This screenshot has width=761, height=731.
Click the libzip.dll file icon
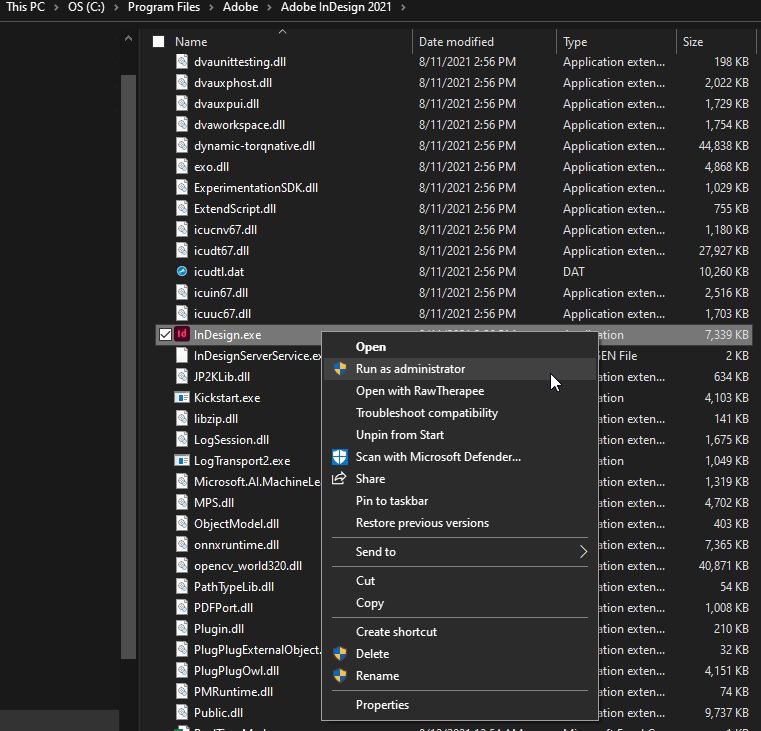coord(182,418)
